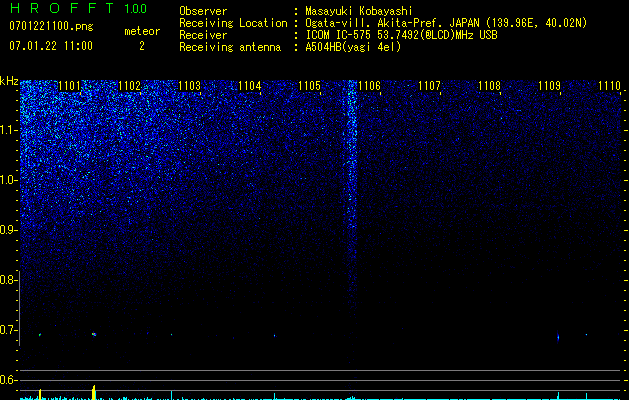
Task: Click the Receiving antenna label
Action: [230, 47]
